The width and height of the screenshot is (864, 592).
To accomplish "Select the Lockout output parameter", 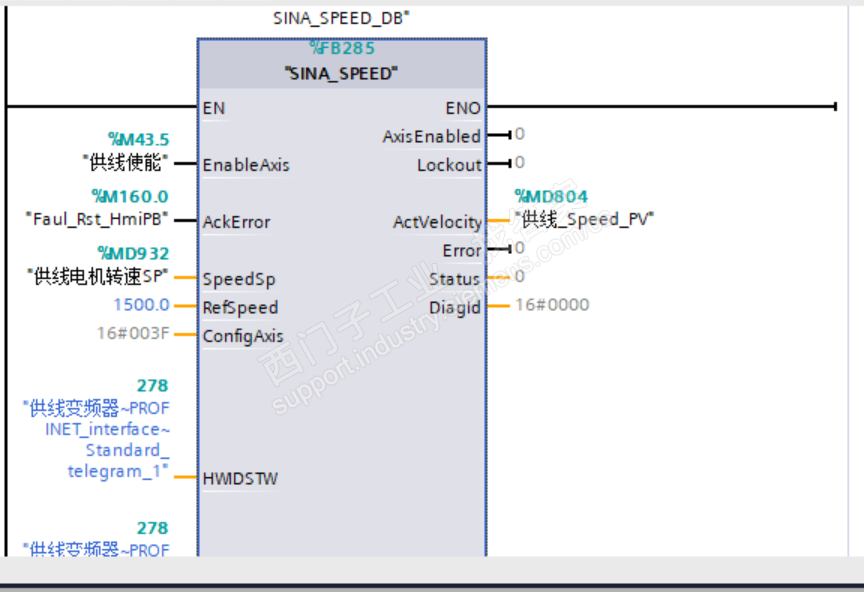I will coord(449,165).
